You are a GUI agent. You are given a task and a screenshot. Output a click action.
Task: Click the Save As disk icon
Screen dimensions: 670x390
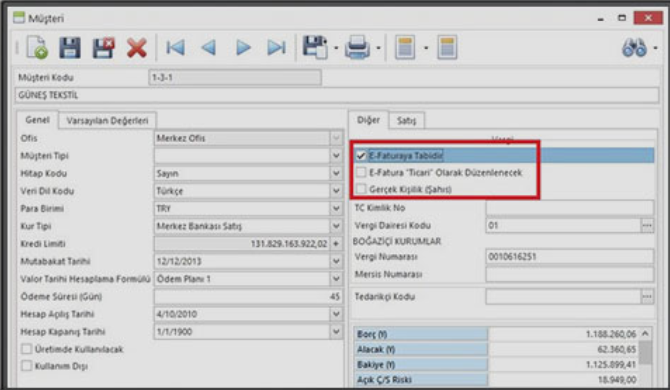[315, 47]
